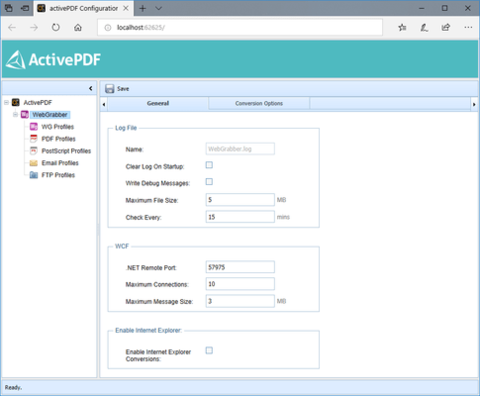This screenshot has width=480, height=396.
Task: Open the FTP Profiles folder icon
Action: tap(34, 175)
